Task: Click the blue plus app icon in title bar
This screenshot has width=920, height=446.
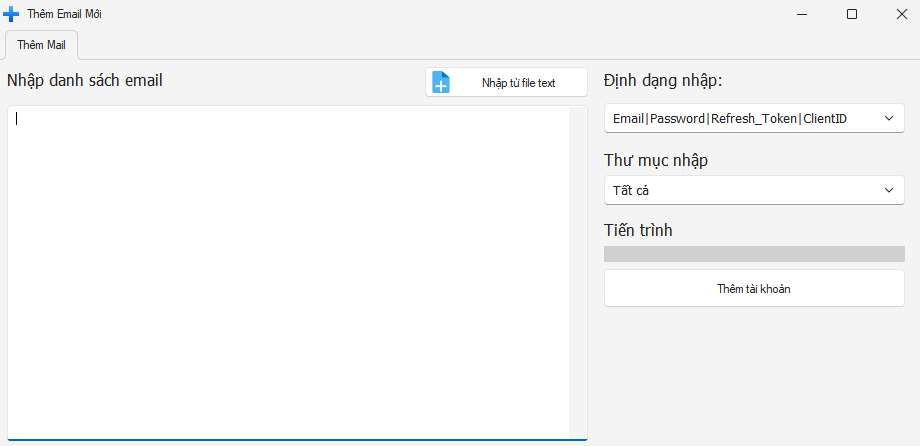Action: [12, 14]
